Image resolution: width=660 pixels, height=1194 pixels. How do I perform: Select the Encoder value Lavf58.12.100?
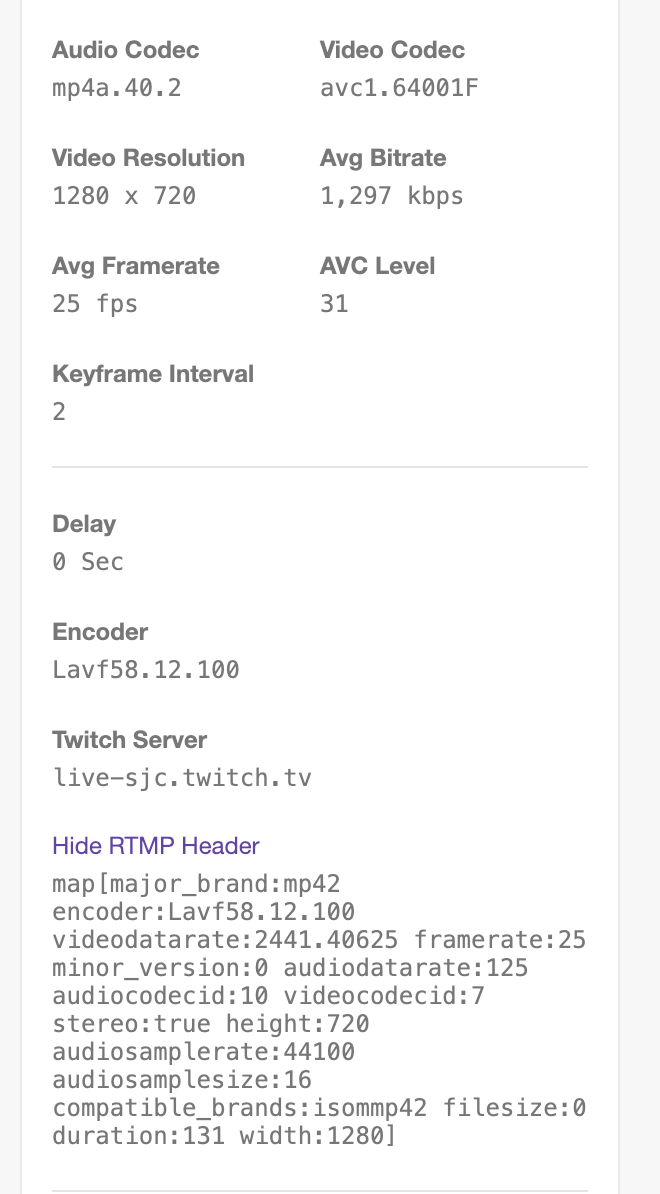coord(145,669)
